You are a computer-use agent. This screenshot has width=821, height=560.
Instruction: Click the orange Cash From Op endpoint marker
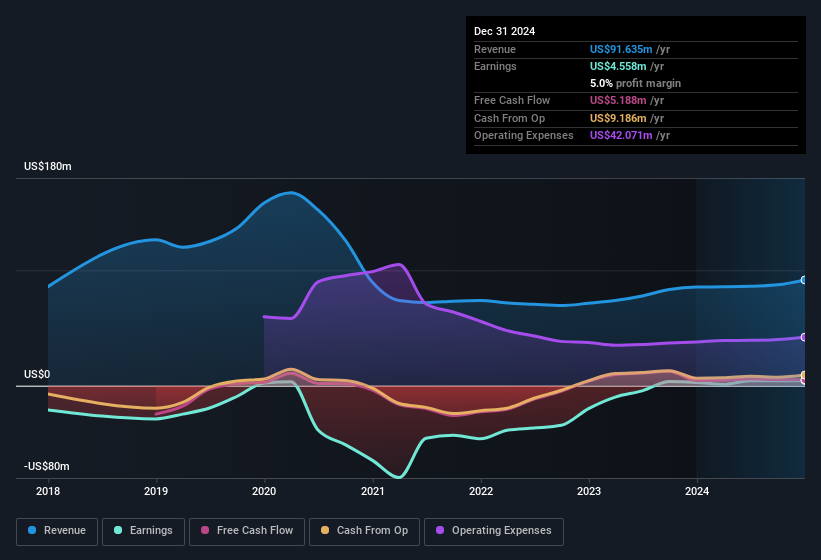(804, 375)
